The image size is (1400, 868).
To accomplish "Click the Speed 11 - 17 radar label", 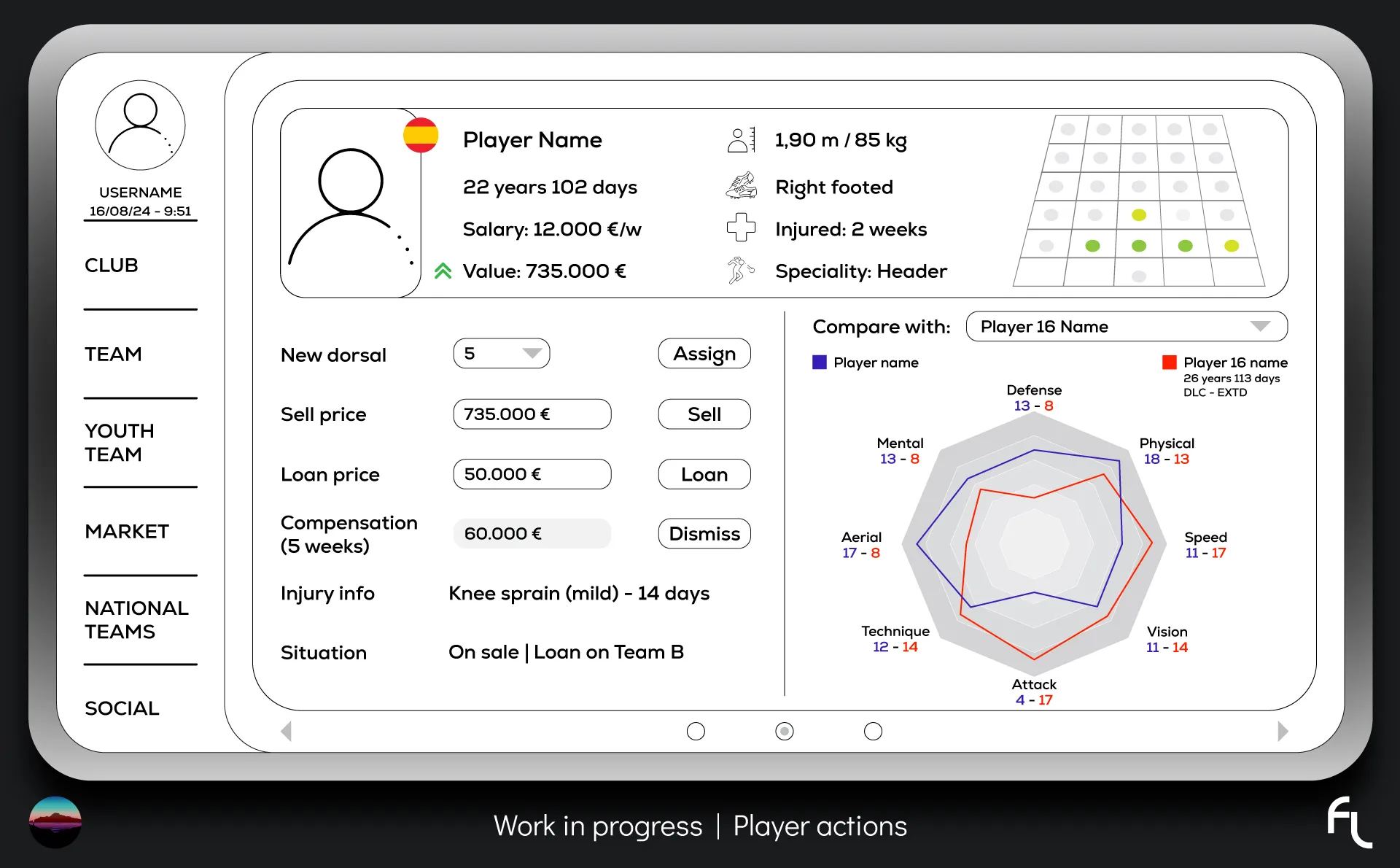I will [x=1206, y=545].
